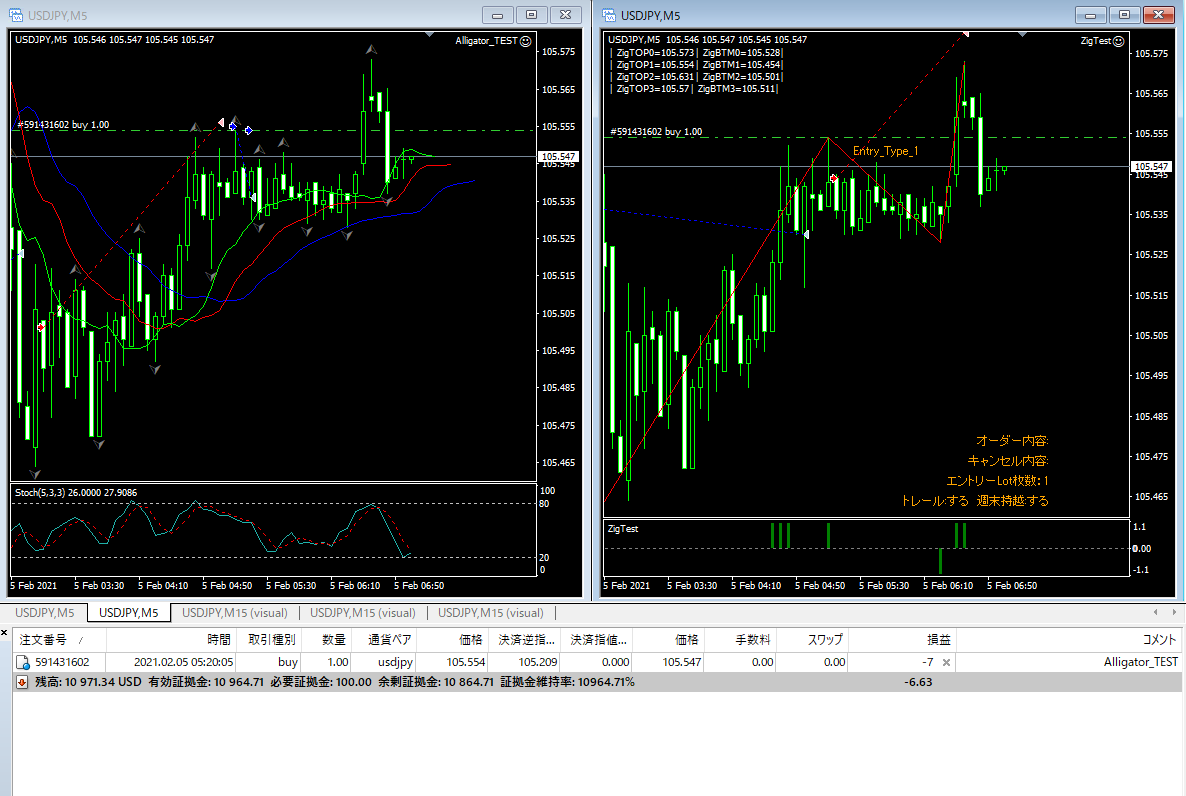
Task: Open the left chart window's title bar icon
Action: click(x=18, y=15)
